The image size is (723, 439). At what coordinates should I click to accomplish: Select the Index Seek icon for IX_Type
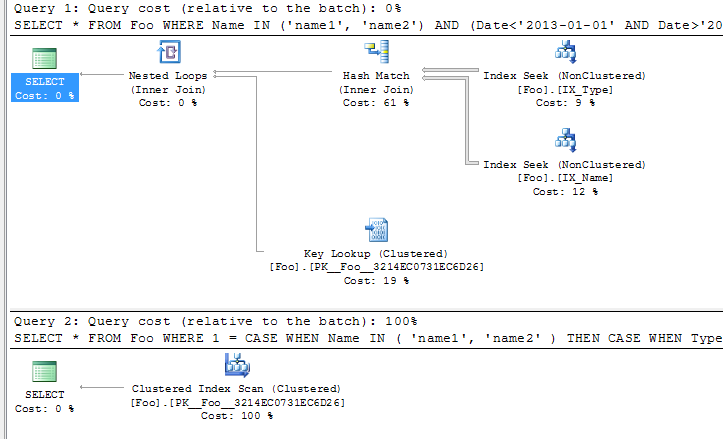[x=564, y=53]
